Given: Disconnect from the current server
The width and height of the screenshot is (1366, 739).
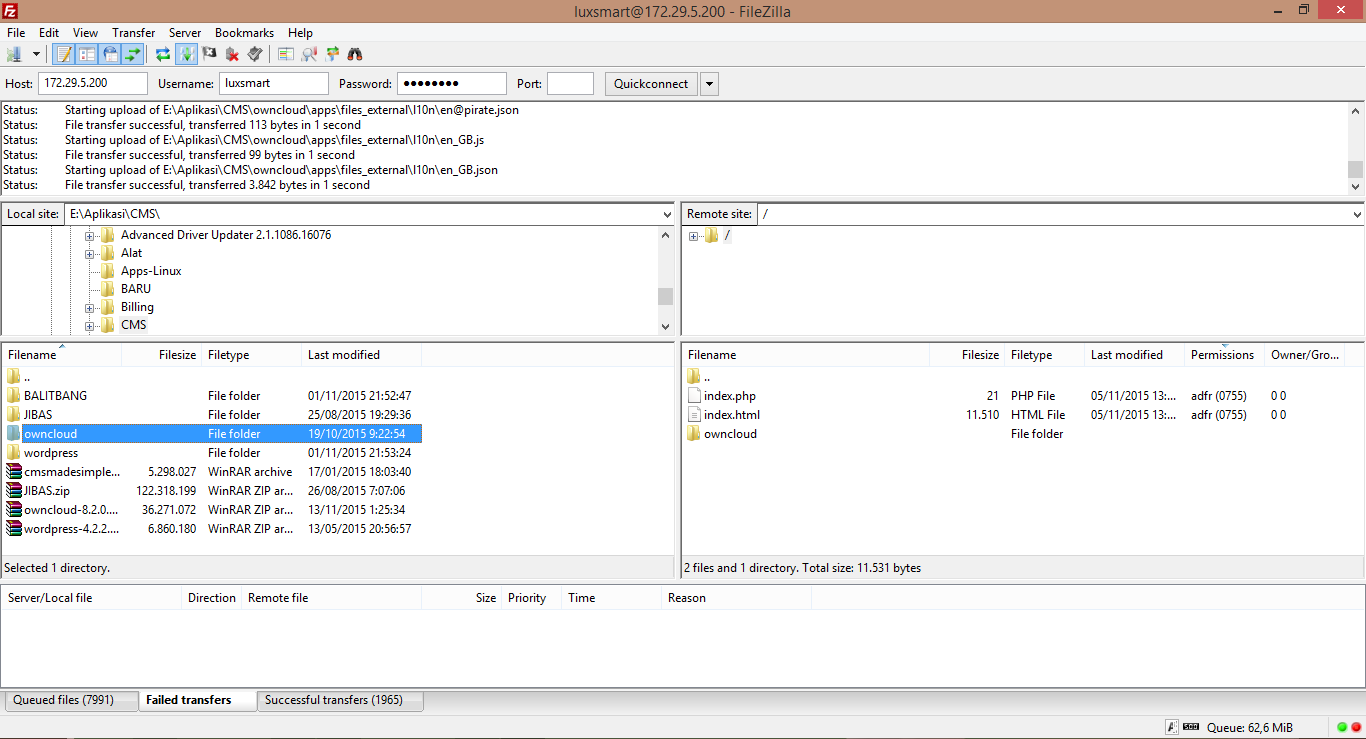Looking at the screenshot, I should tap(232, 54).
